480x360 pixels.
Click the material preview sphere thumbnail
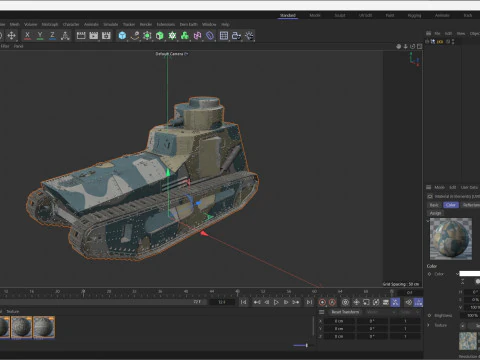click(451, 239)
